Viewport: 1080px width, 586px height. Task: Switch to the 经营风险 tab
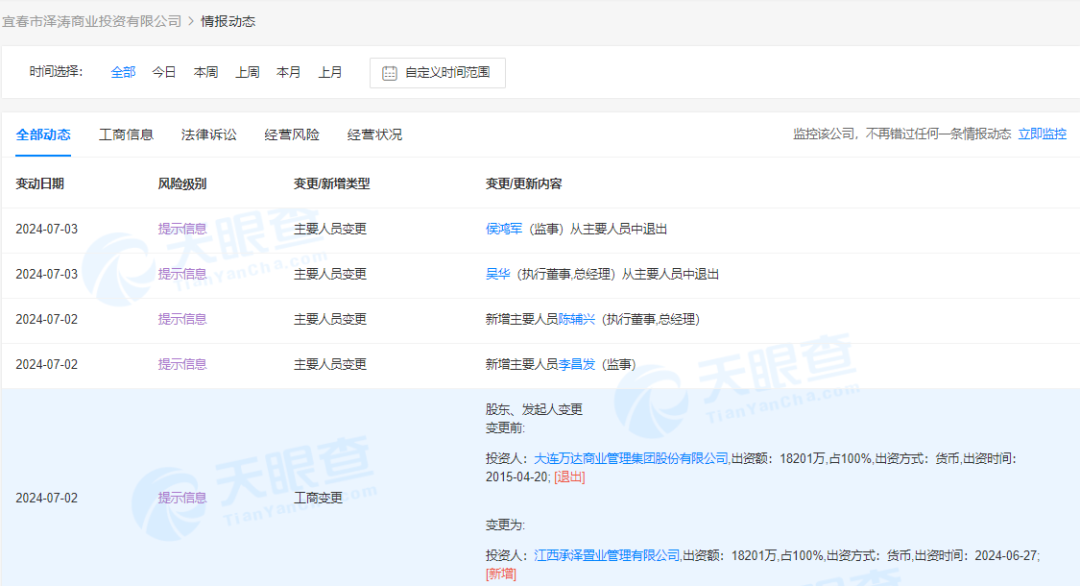290,134
